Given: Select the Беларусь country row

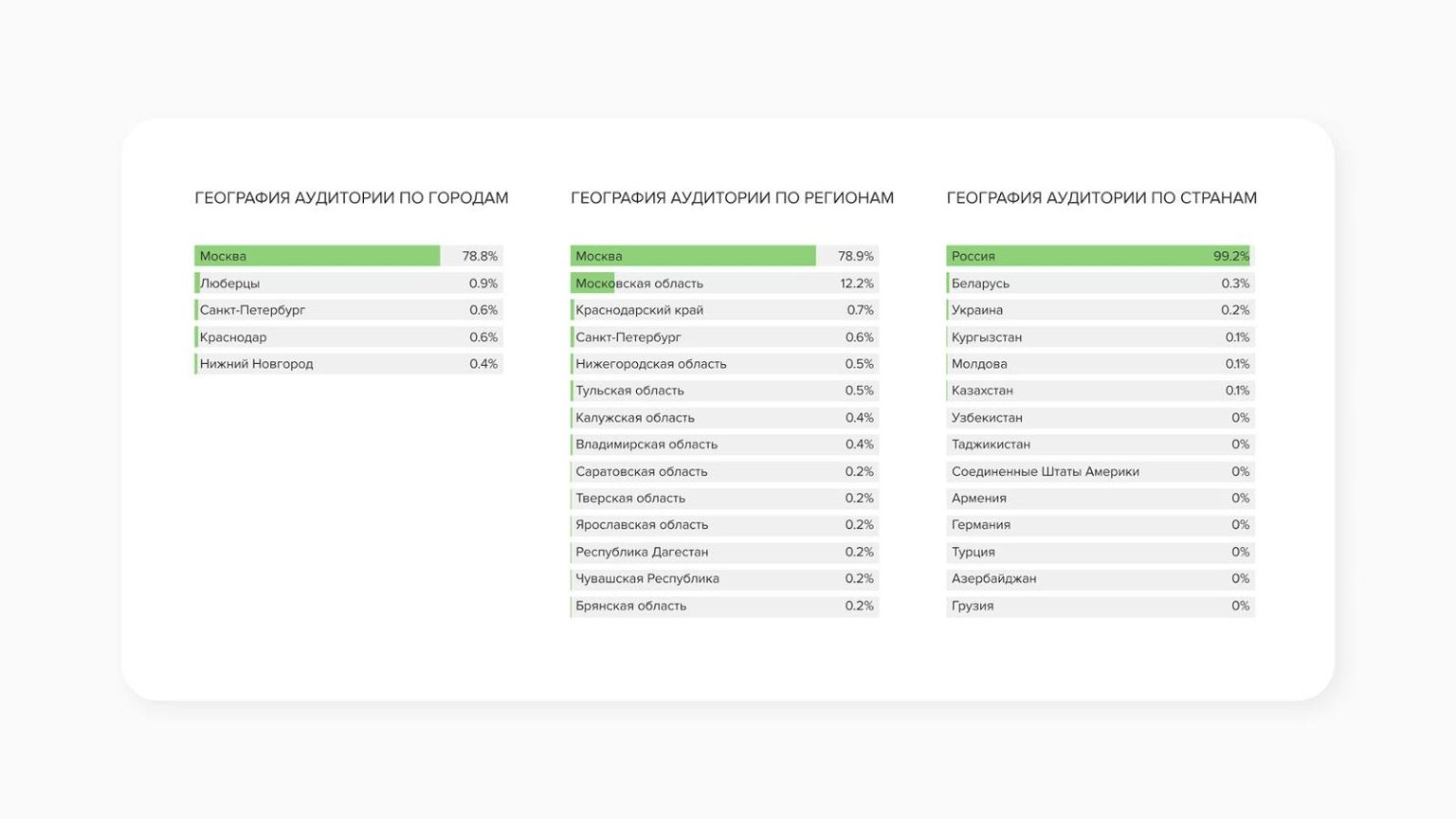Looking at the screenshot, I should [1100, 283].
